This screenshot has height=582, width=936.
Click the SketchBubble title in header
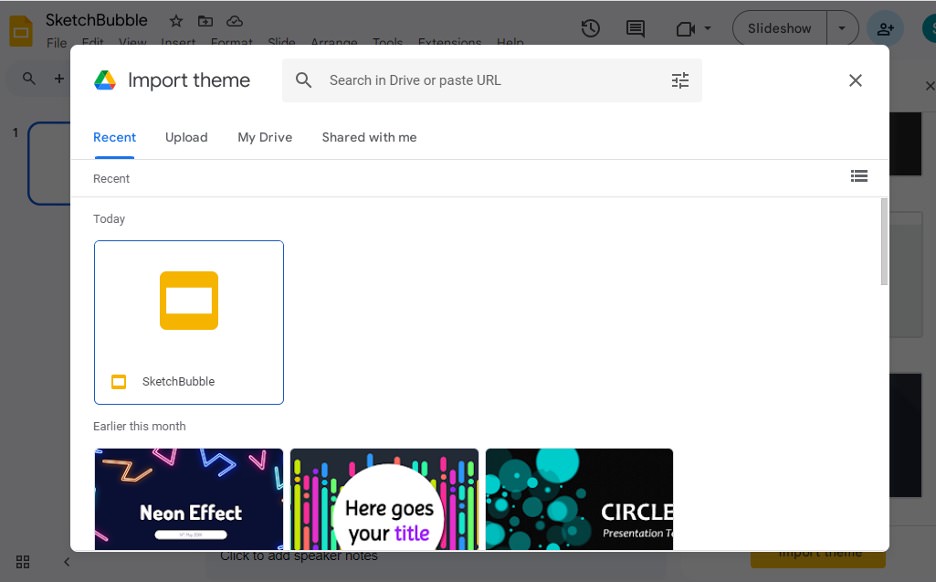coord(97,20)
